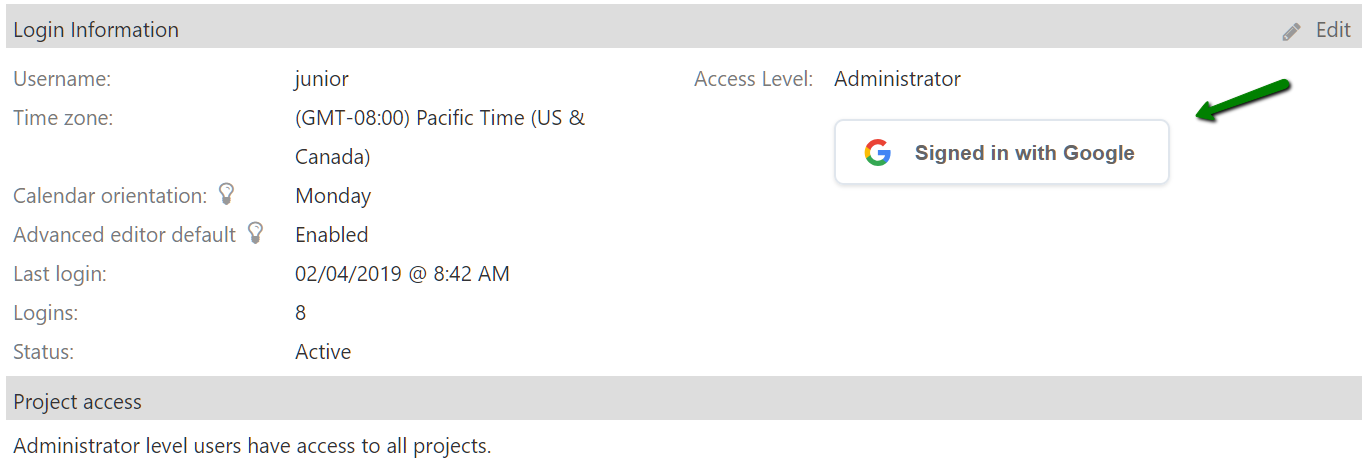Select the Project access section header
This screenshot has height=466, width=1370.
[x=78, y=402]
